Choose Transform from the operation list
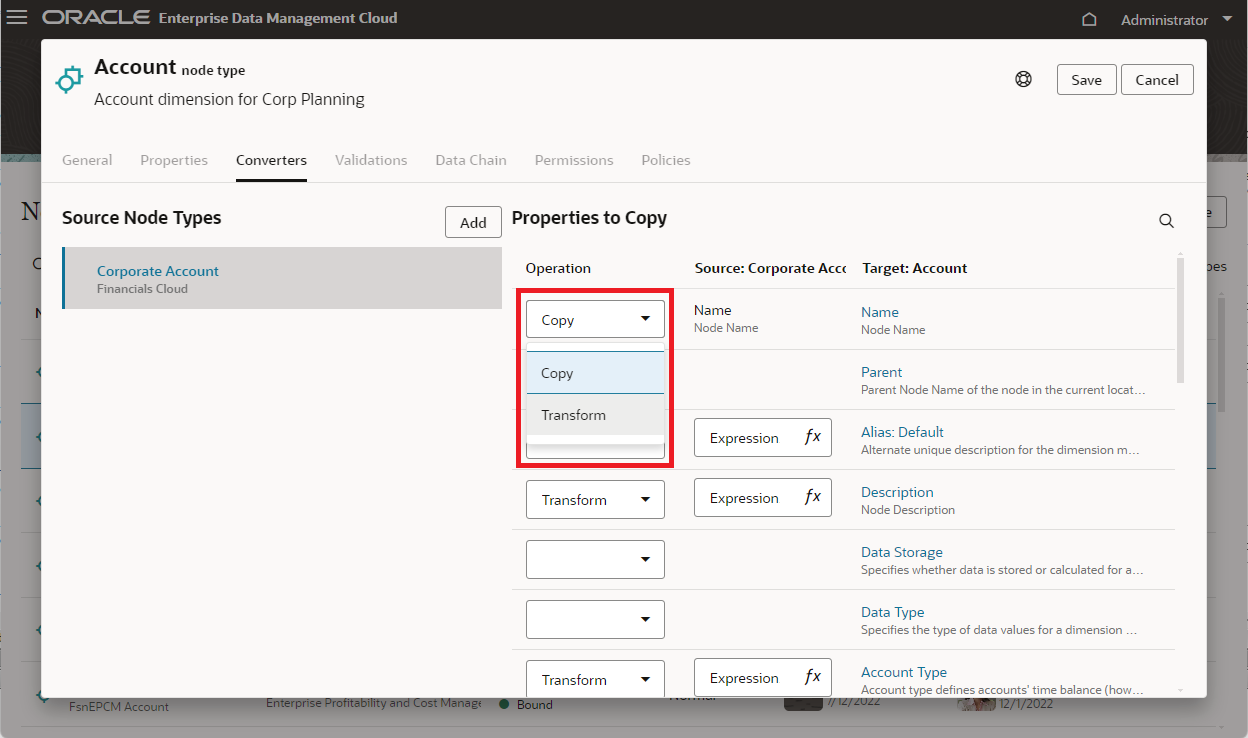 pyautogui.click(x=595, y=415)
